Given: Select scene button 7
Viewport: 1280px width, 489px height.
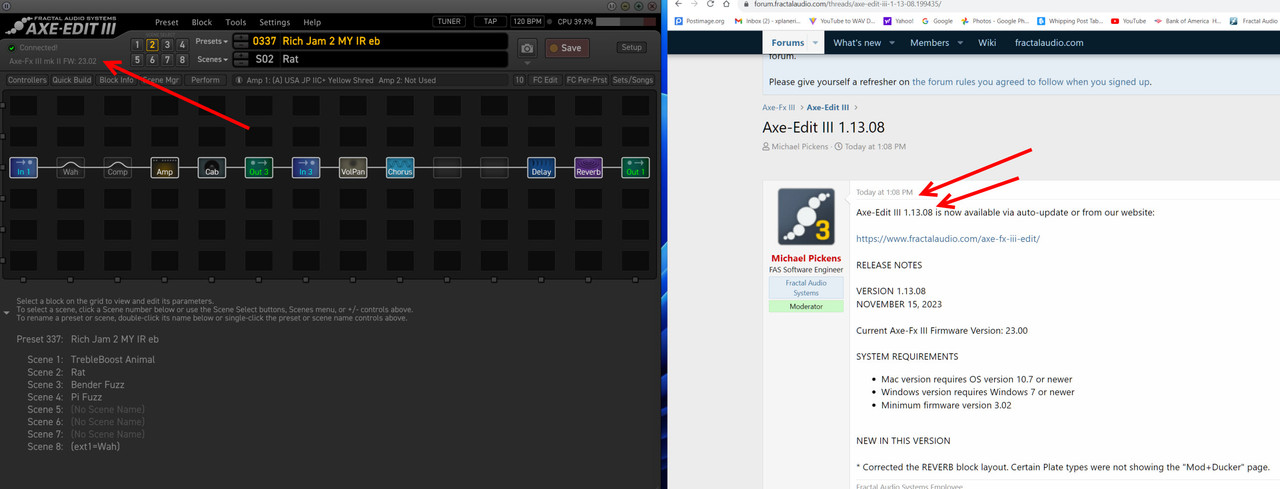Looking at the screenshot, I should coord(167,60).
